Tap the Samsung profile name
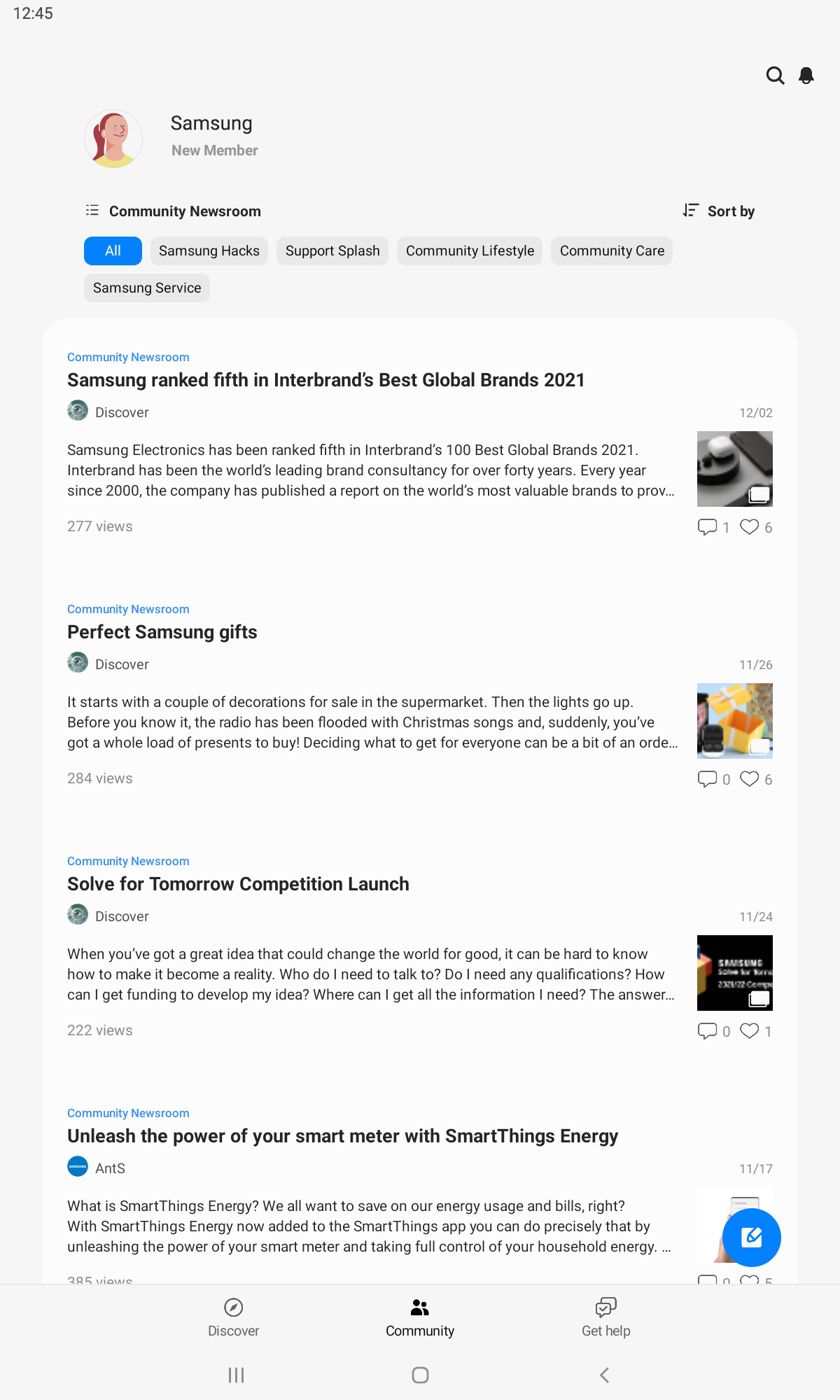This screenshot has height=1400, width=840. tap(211, 123)
